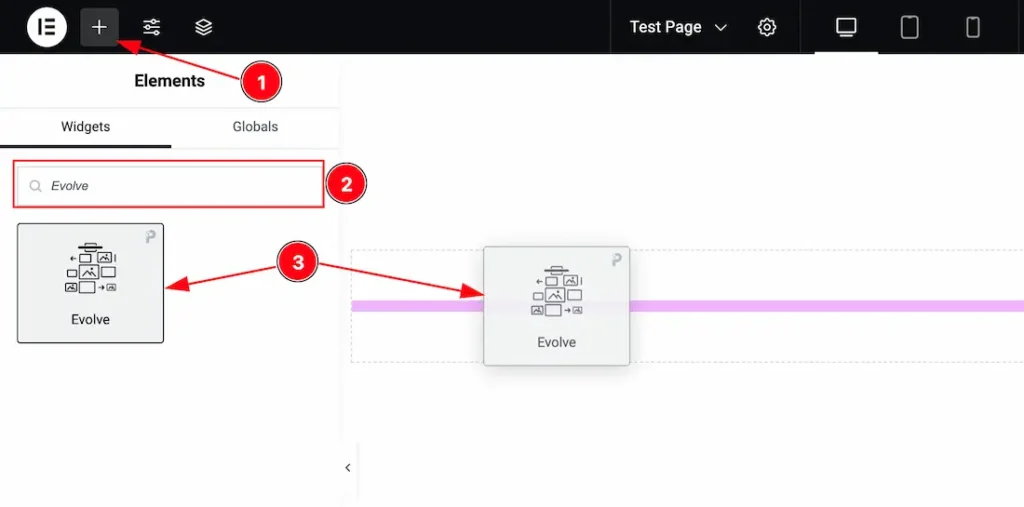Switch to mobile preview mode
This screenshot has width=1024, height=507.
tap(972, 27)
